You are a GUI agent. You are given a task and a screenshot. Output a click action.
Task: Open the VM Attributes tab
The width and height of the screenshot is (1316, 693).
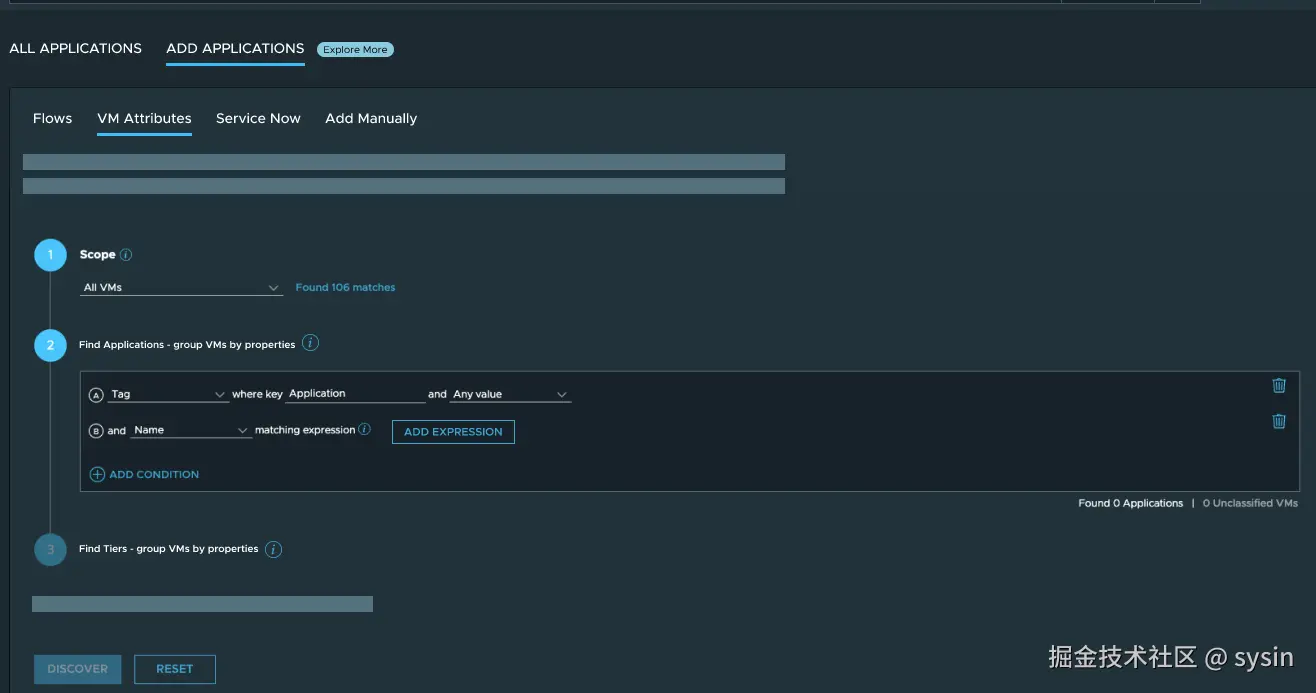144,118
